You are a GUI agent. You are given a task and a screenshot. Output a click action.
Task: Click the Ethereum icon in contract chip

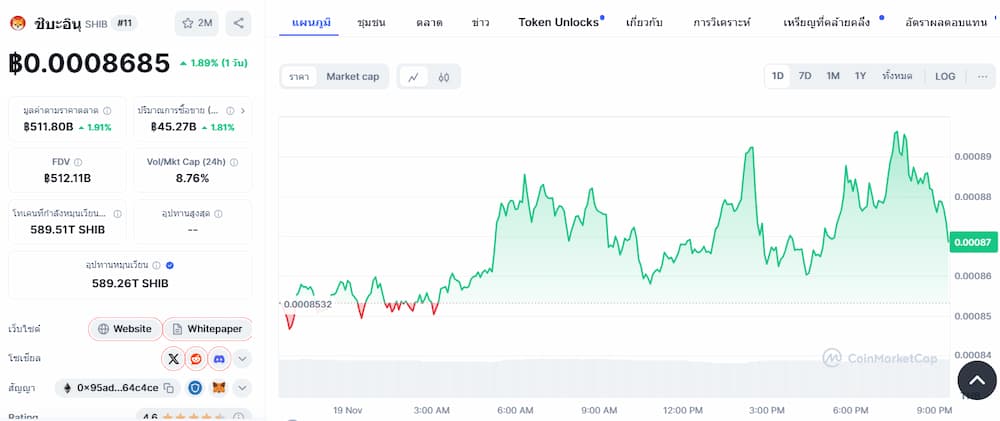coord(67,387)
